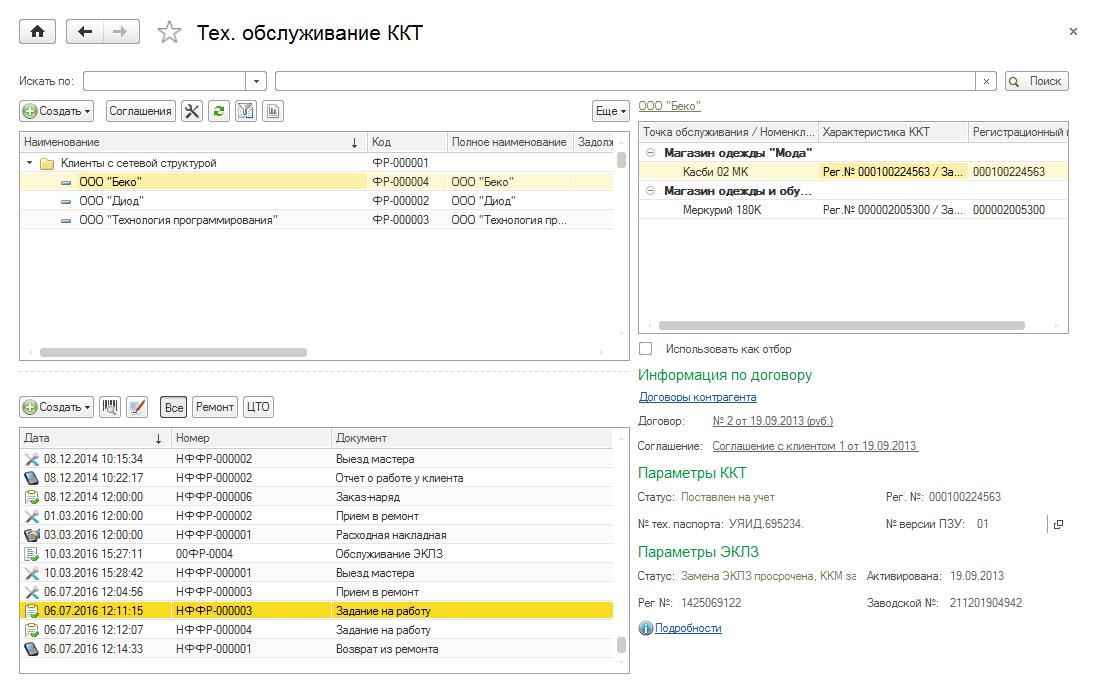Collapse the 'Магазин одежды "Мода"' group

coord(650,153)
